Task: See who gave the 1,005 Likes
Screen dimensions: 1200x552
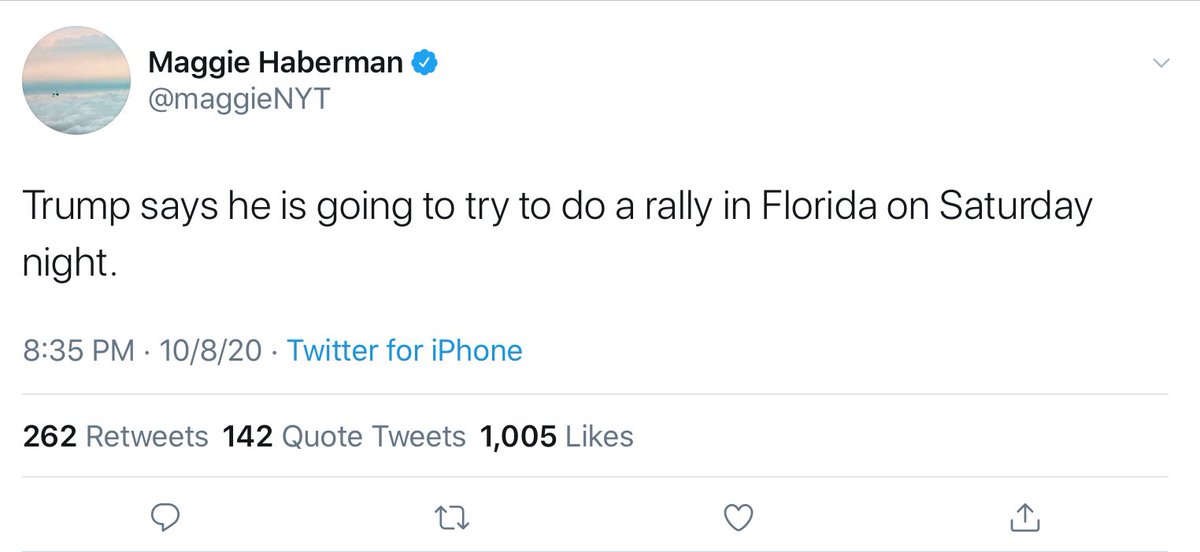Action: click(557, 436)
